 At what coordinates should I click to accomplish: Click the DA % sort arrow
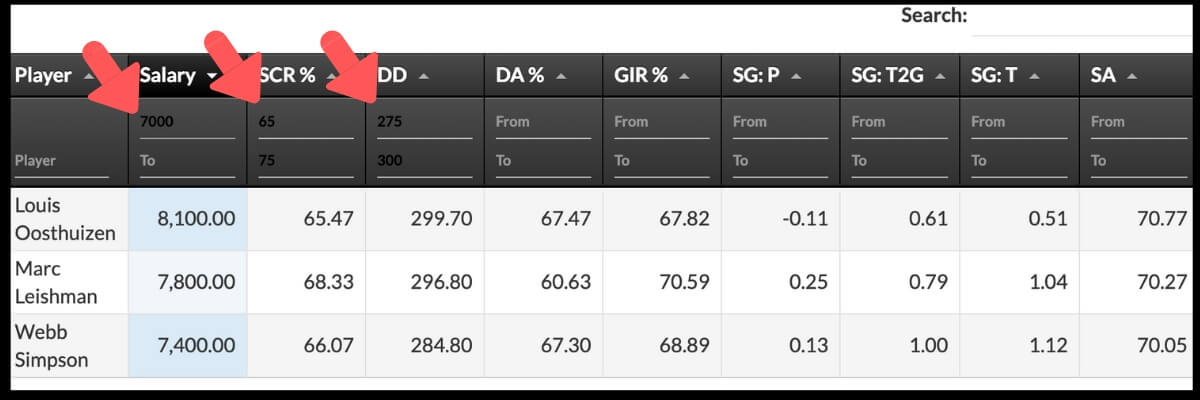[x=562, y=76]
